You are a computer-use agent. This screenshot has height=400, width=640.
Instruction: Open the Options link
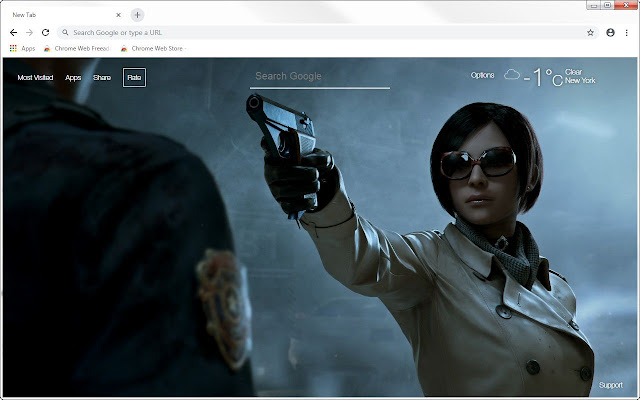click(482, 75)
